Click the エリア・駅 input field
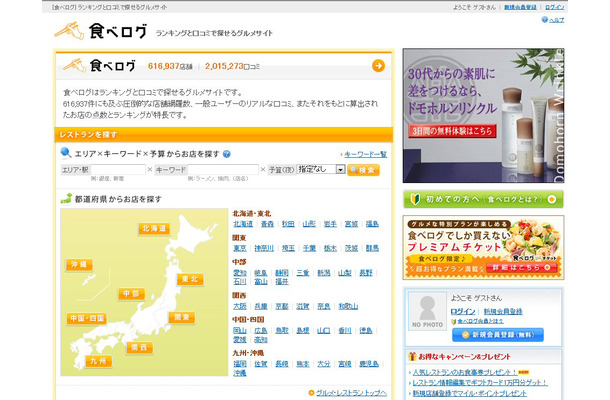610x400 pixels. click(x=118, y=170)
